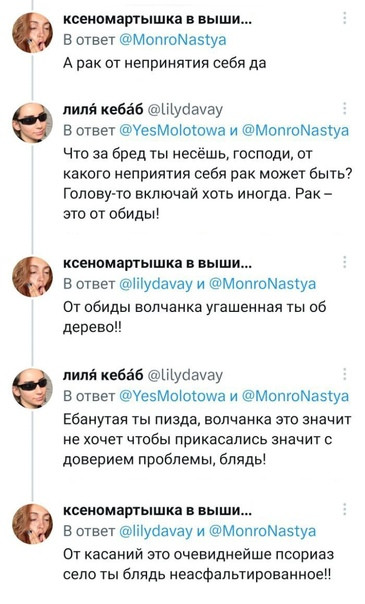Viewport: 365px width, 604px height.
Task: Open more menu on 'От обиды волчанка' tweet
Action: point(345,262)
